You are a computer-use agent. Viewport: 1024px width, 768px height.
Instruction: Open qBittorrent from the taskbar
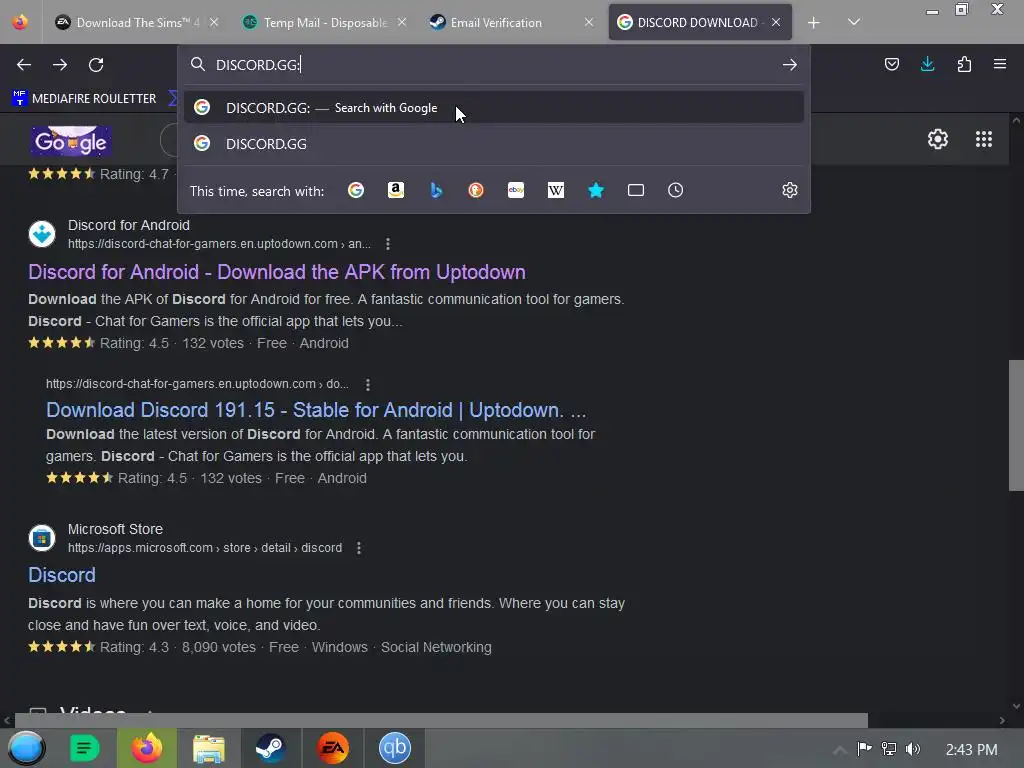[x=394, y=748]
